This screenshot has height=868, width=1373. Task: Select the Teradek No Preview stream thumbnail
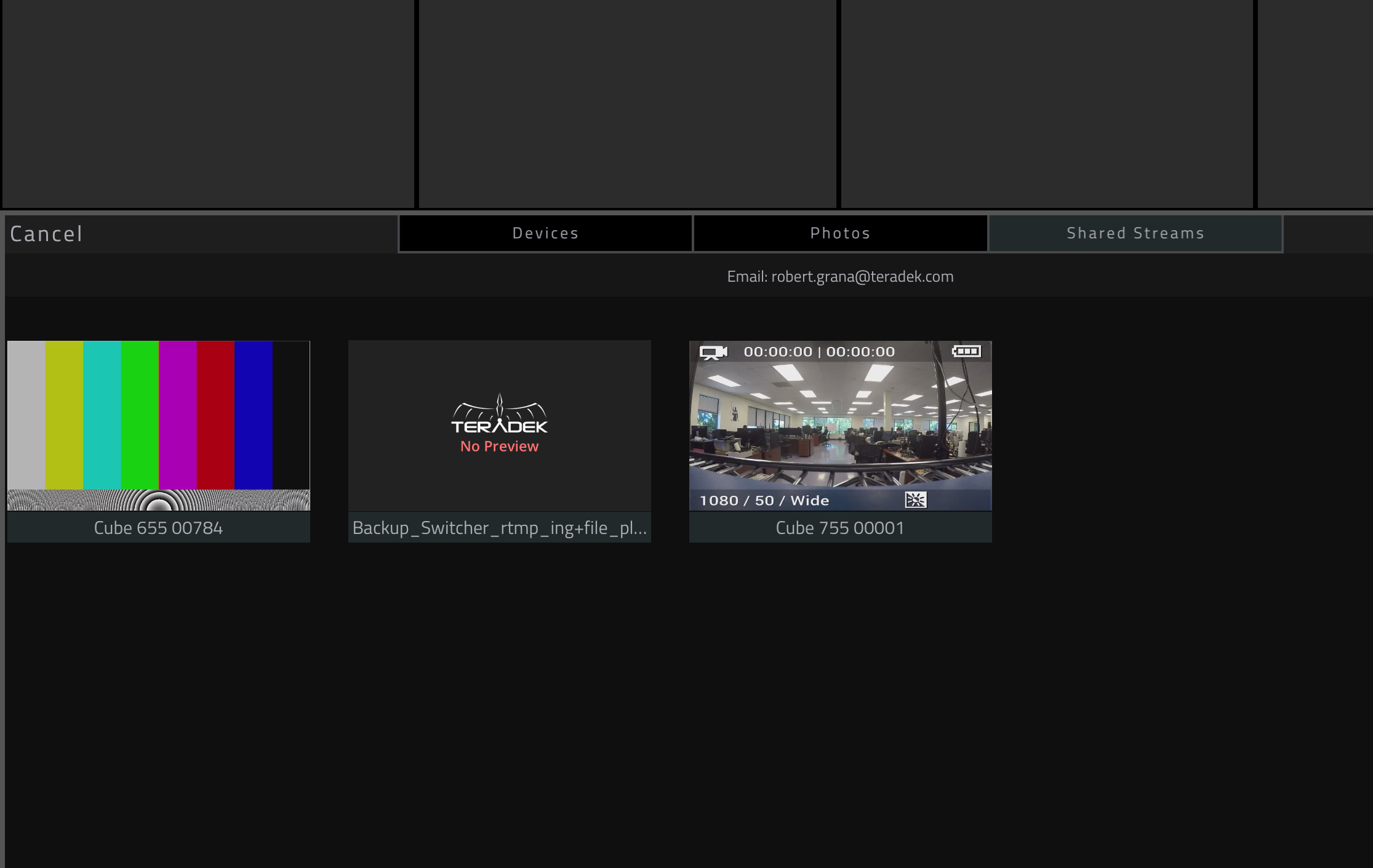coord(500,426)
